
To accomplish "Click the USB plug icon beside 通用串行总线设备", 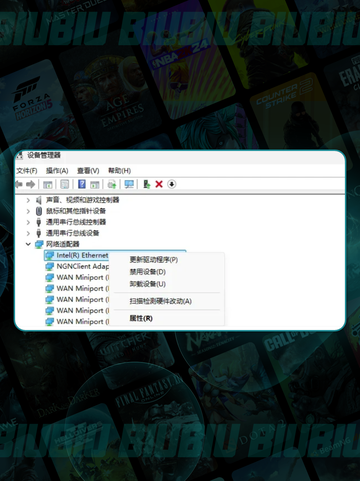I will [39, 233].
